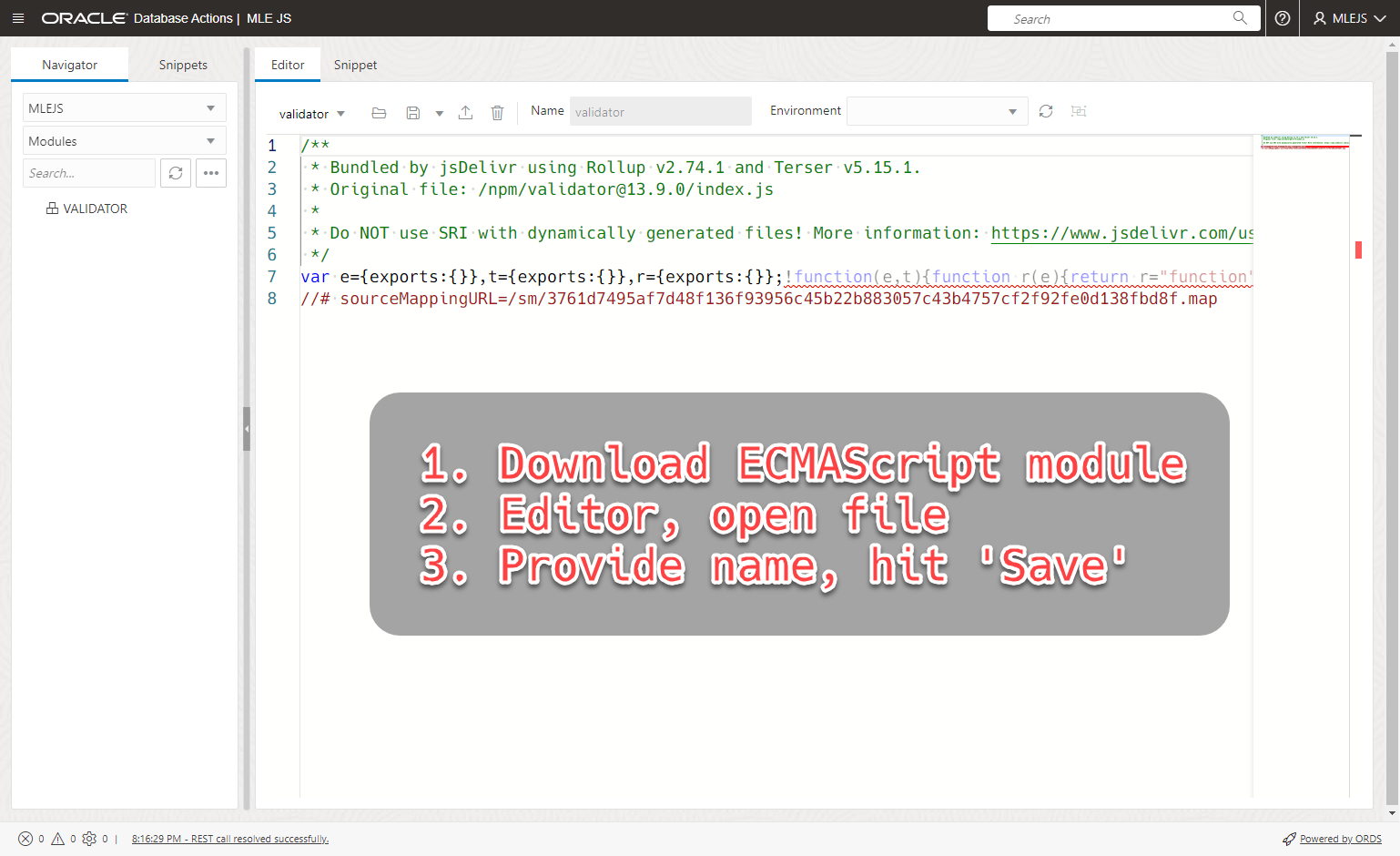Click the search magnifier icon

(x=1240, y=17)
